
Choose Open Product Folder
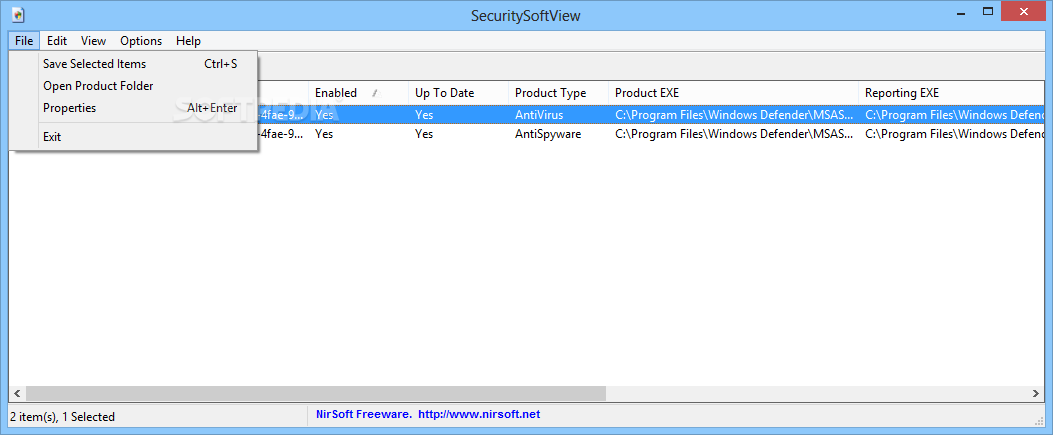134,86
